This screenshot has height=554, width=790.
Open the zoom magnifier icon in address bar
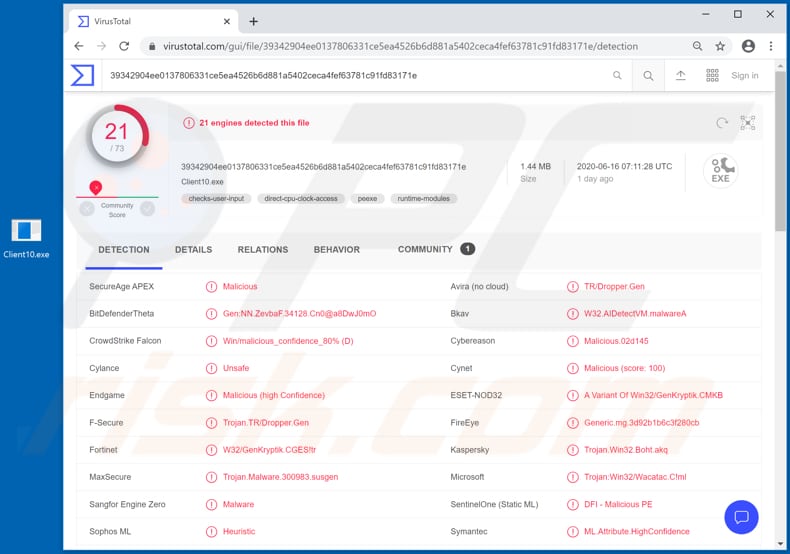697,46
